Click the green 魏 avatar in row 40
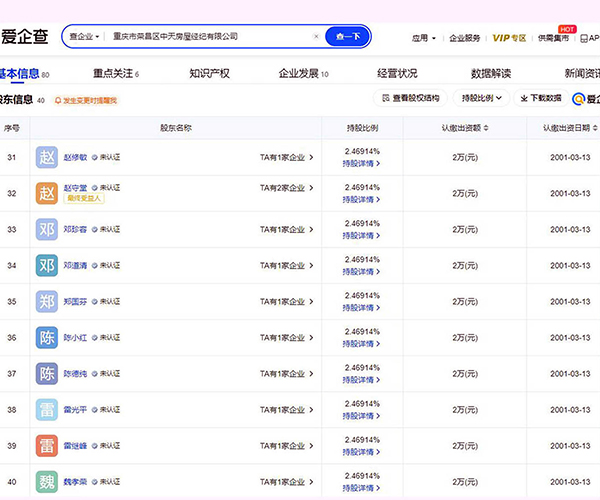Viewport: 600px width, 500px height. 47,481
